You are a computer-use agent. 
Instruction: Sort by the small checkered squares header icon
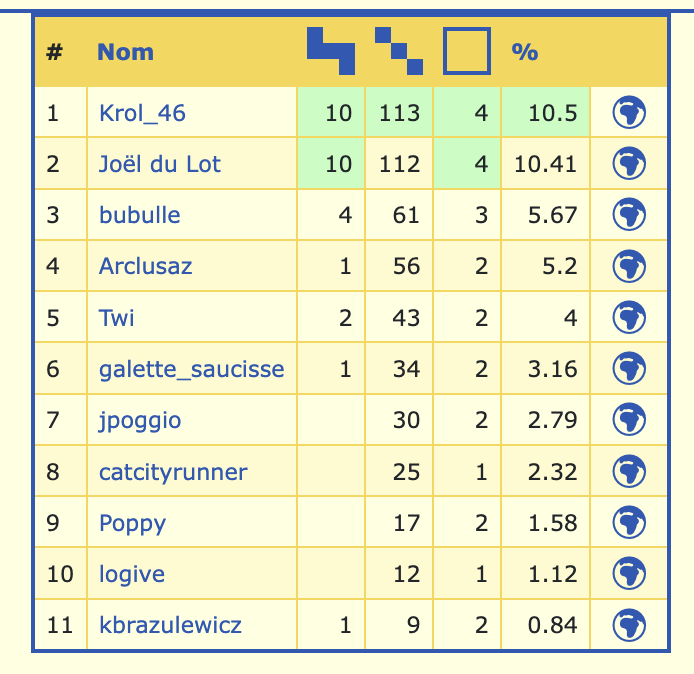tap(398, 51)
